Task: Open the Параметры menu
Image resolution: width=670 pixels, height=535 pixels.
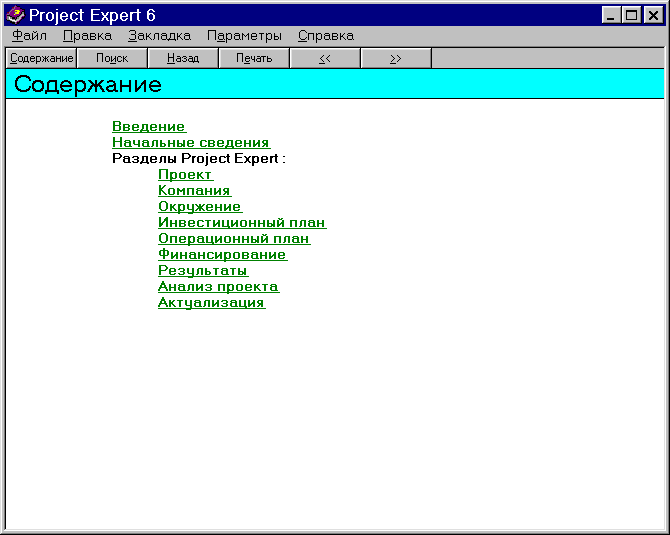Action: pos(244,35)
